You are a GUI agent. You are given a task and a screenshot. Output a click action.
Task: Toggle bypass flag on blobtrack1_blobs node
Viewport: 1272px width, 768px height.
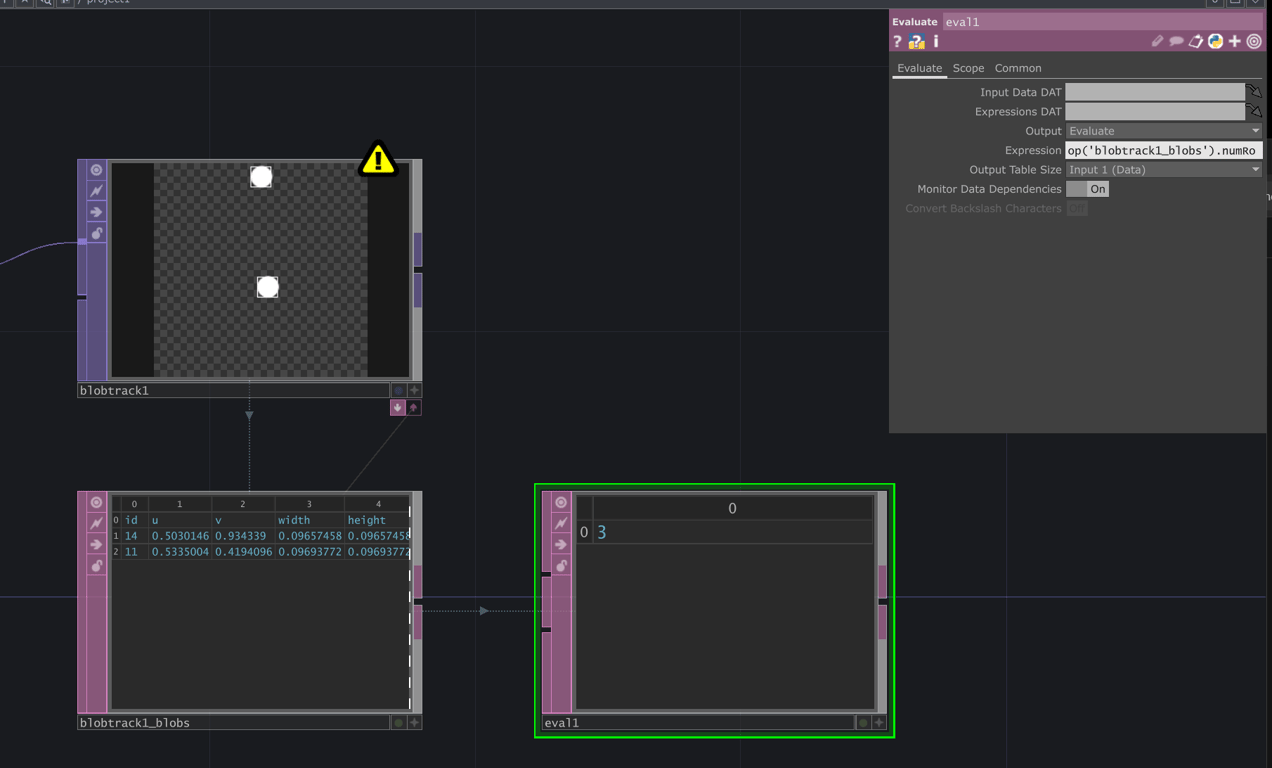tap(96, 523)
